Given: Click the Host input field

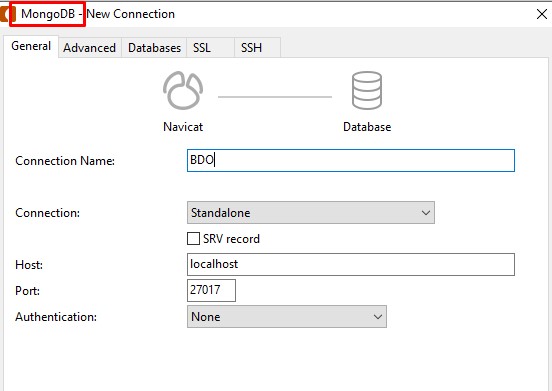Looking at the screenshot, I should pyautogui.click(x=351, y=264).
